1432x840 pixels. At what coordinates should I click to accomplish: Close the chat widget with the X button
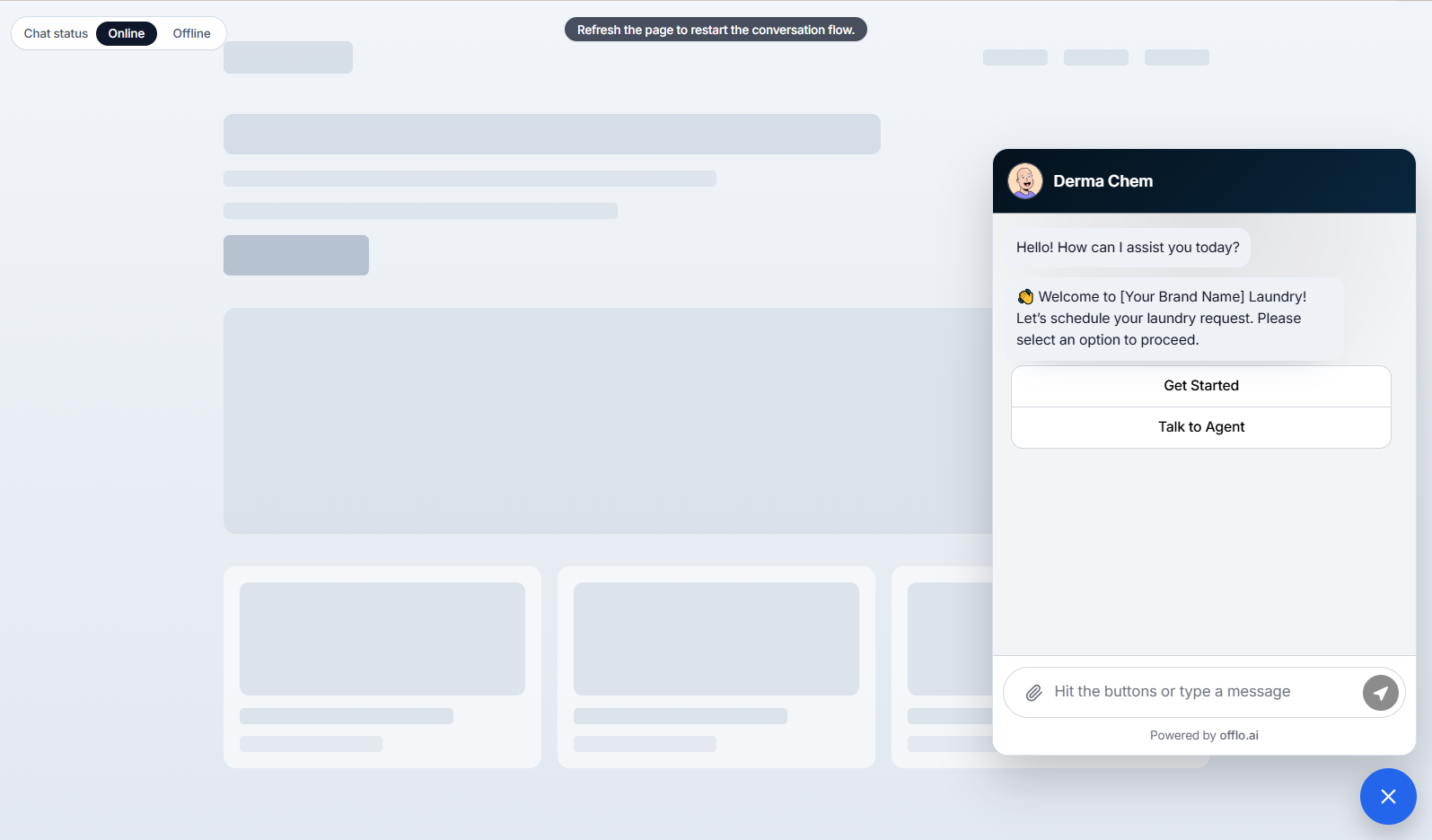(1388, 796)
